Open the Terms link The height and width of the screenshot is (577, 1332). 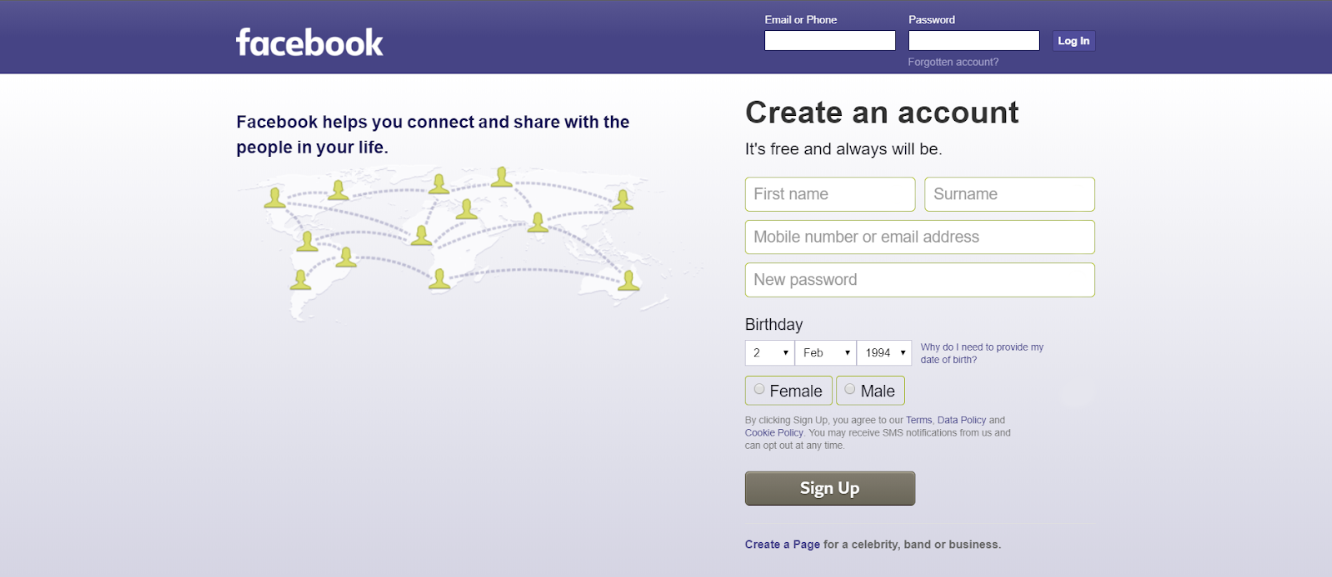tap(919, 420)
